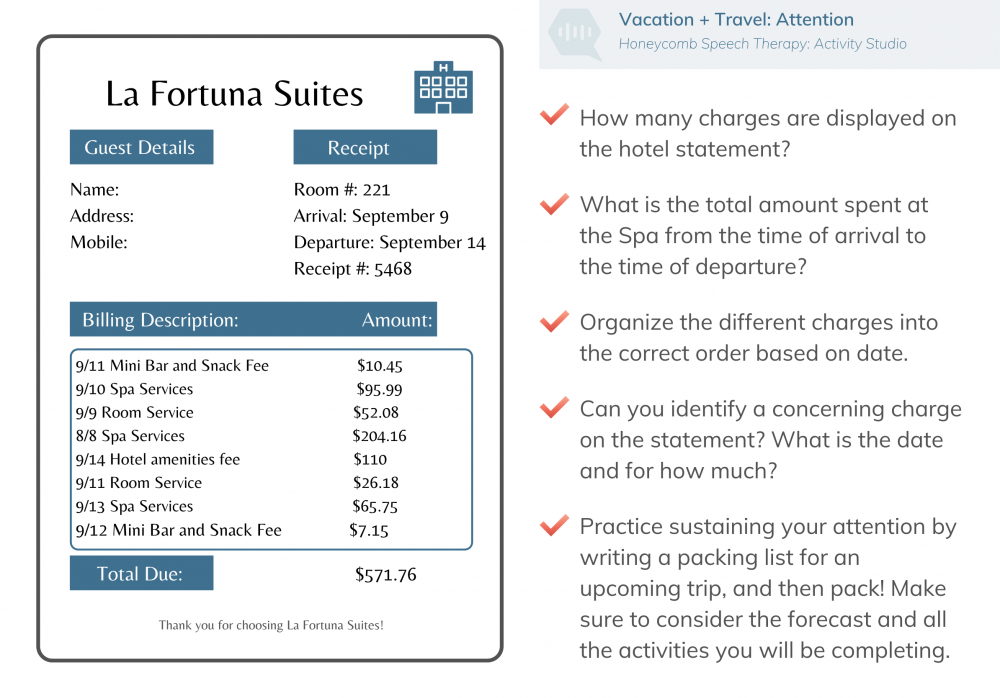Image resolution: width=1000 pixels, height=698 pixels.
Task: Click the Name field in guest details
Action: [x=94, y=189]
